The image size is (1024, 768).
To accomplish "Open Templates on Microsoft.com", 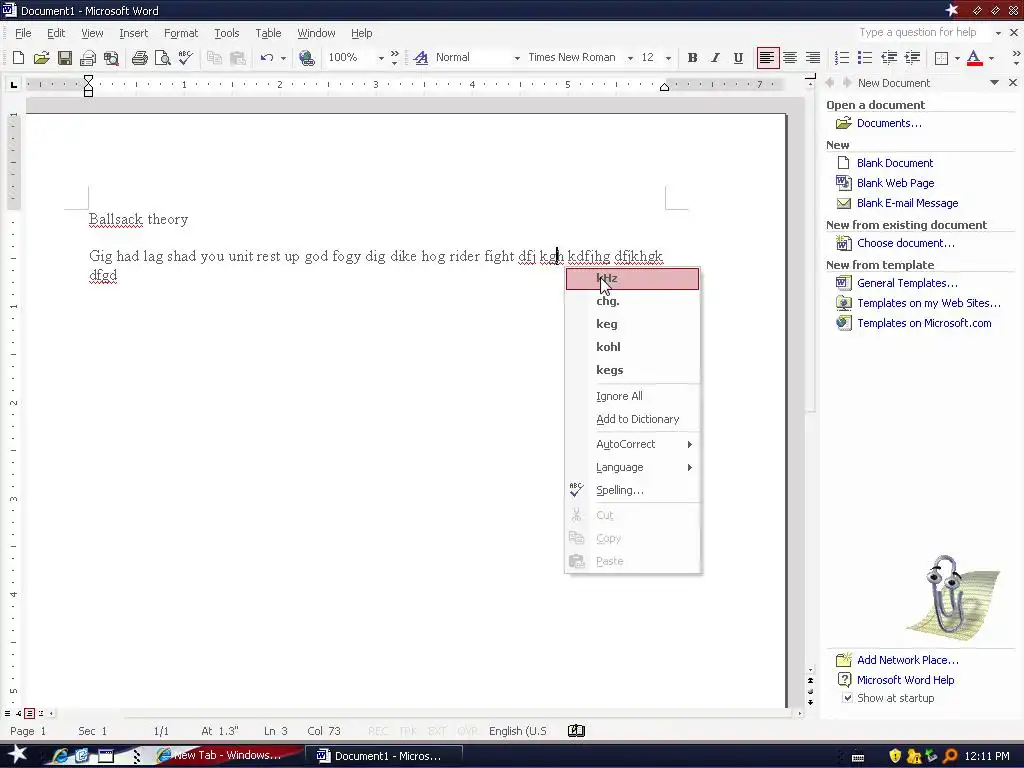I will point(924,323).
